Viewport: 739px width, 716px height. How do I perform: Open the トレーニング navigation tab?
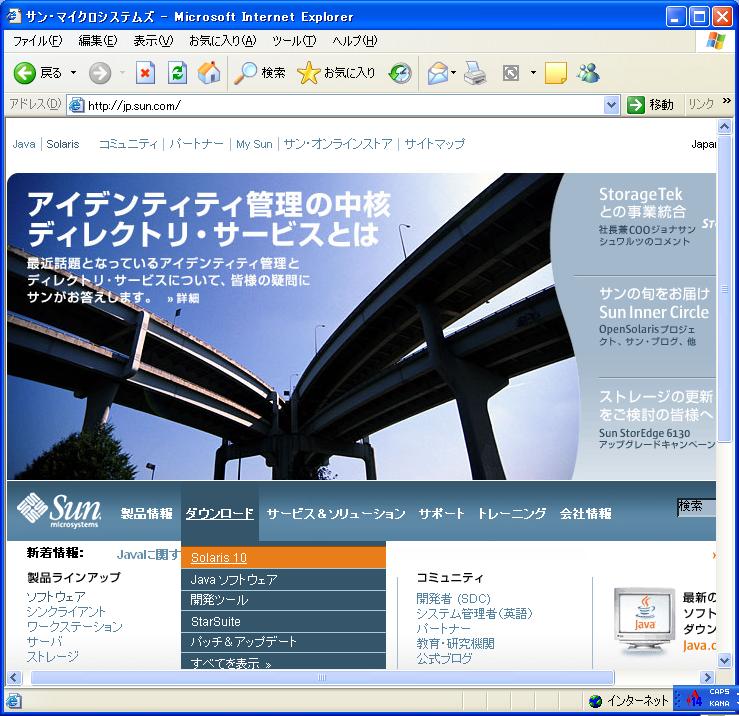(x=512, y=513)
